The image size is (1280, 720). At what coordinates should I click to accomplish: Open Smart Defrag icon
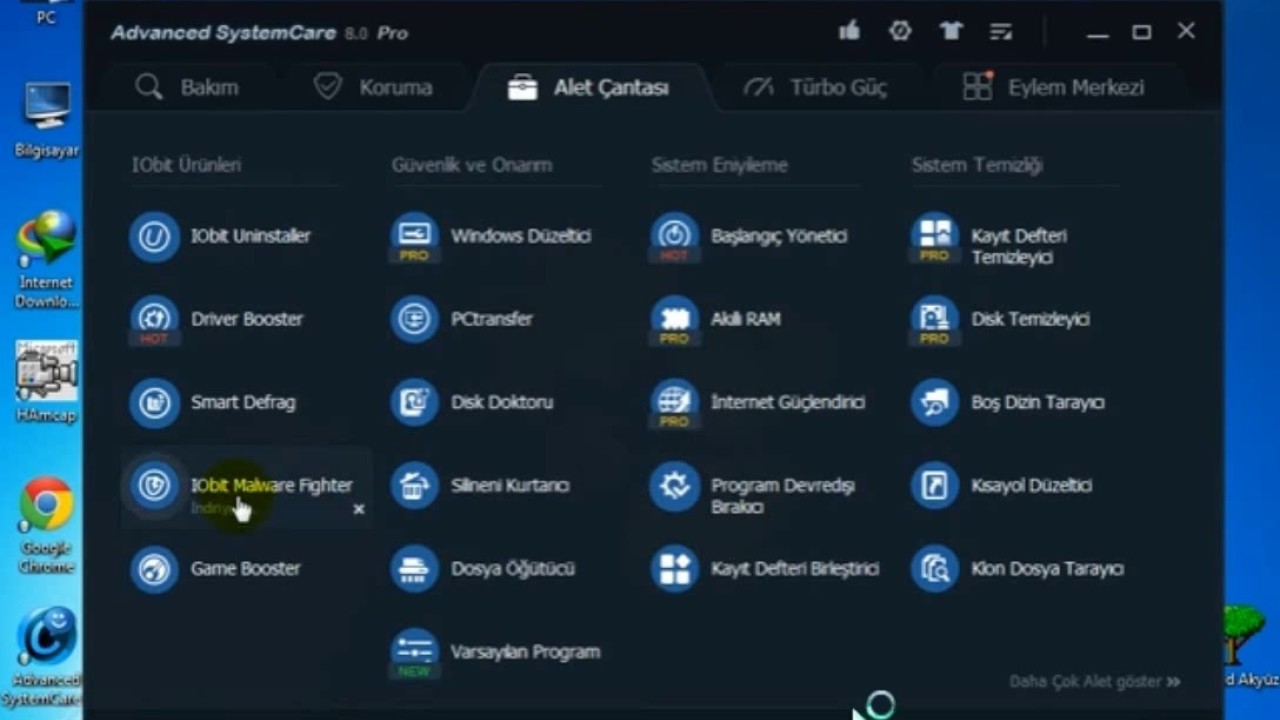coord(154,403)
